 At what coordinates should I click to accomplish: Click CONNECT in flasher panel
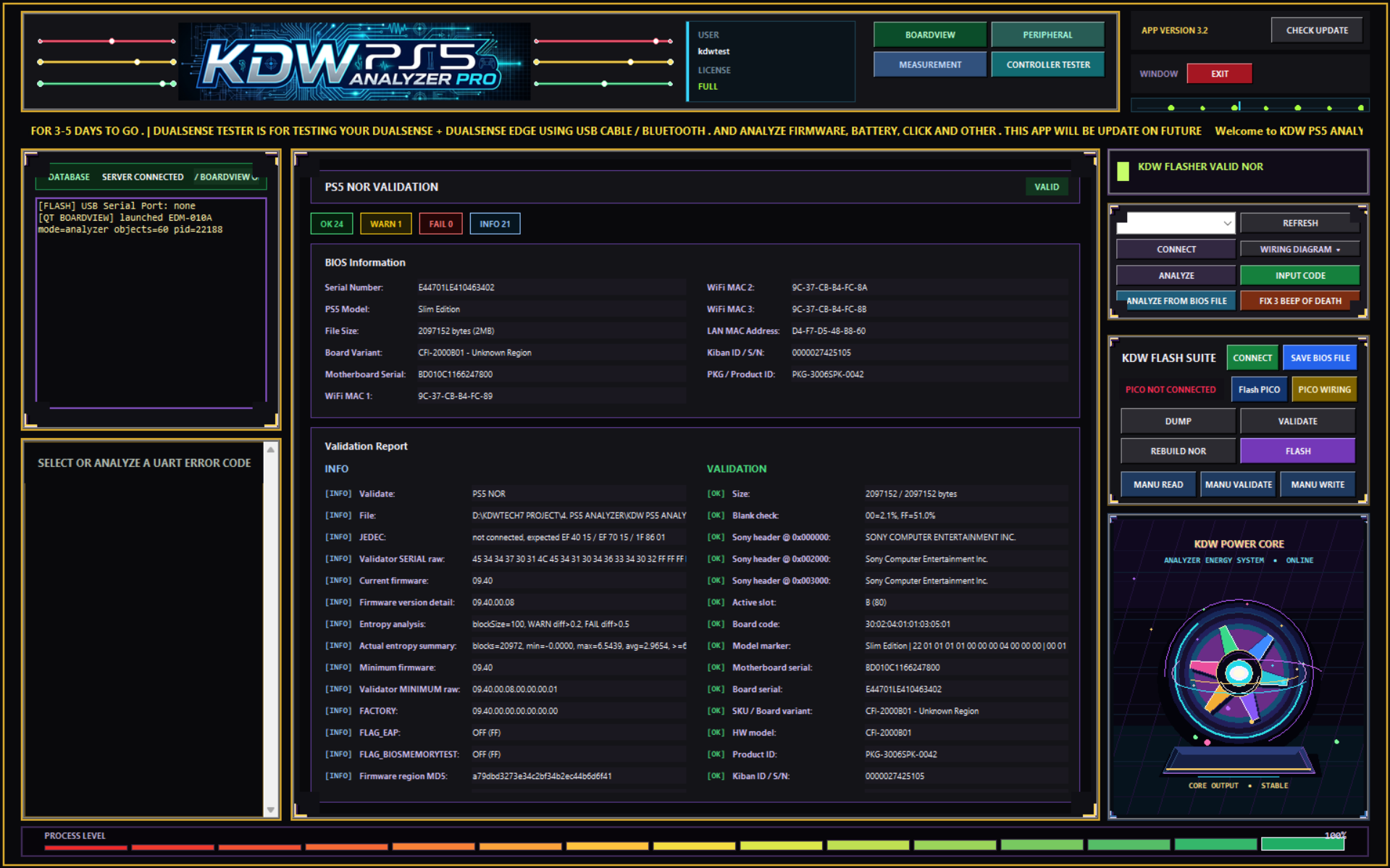pyautogui.click(x=1176, y=249)
